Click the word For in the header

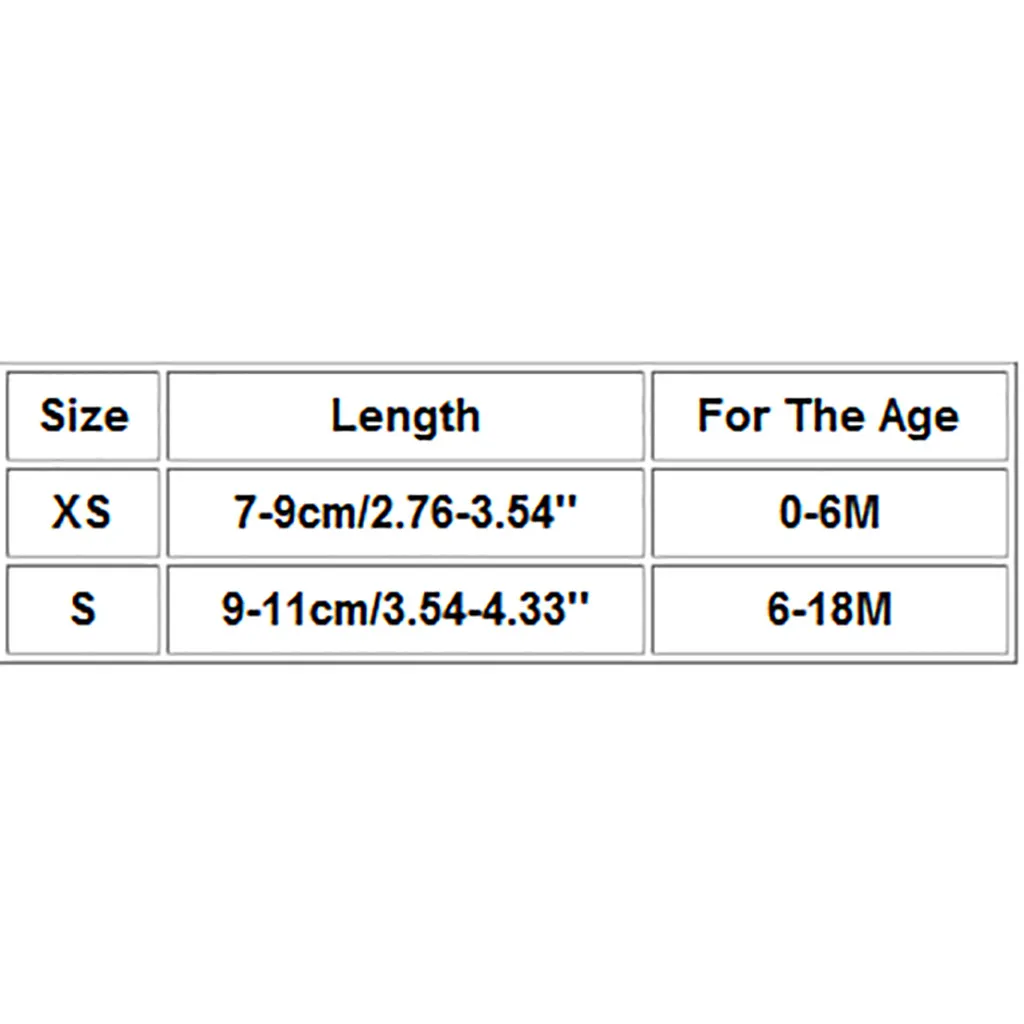pyautogui.click(x=733, y=416)
